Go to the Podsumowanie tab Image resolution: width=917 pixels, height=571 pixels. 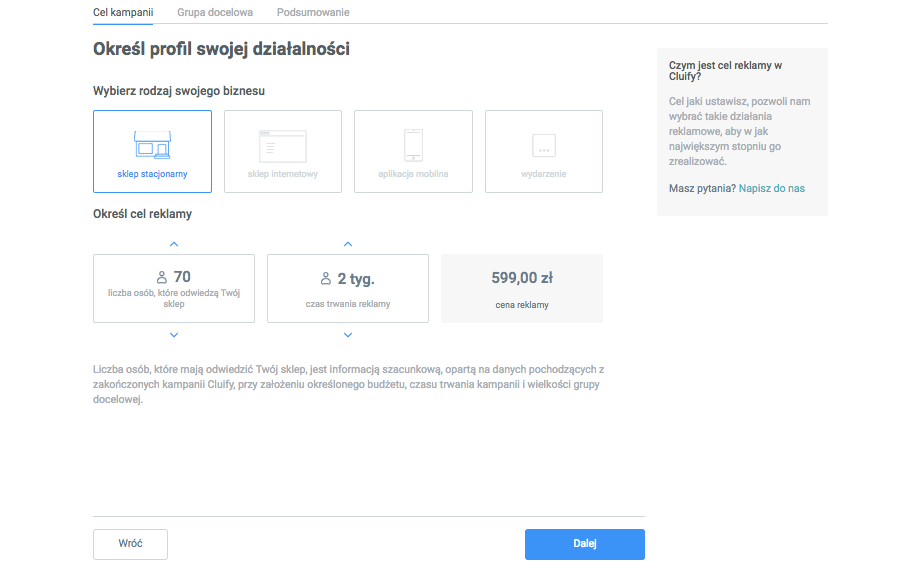click(x=313, y=12)
